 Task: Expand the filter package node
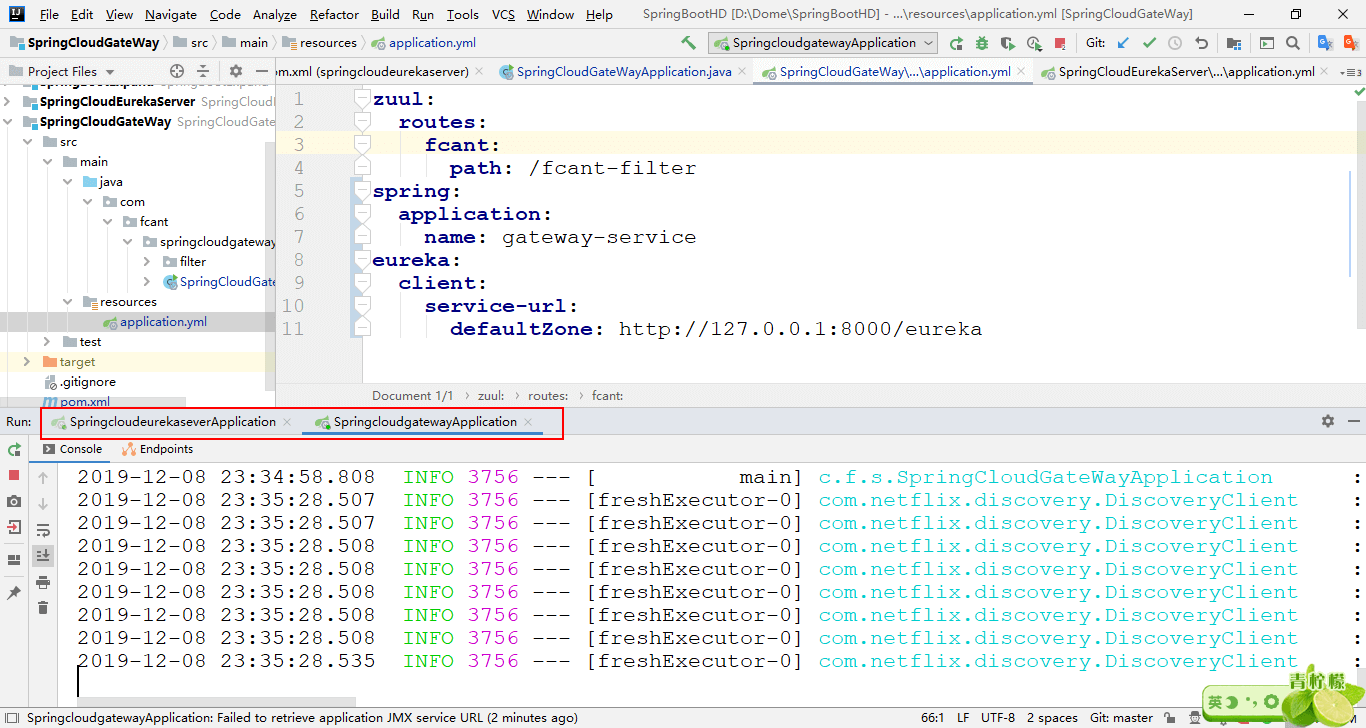[x=147, y=262]
